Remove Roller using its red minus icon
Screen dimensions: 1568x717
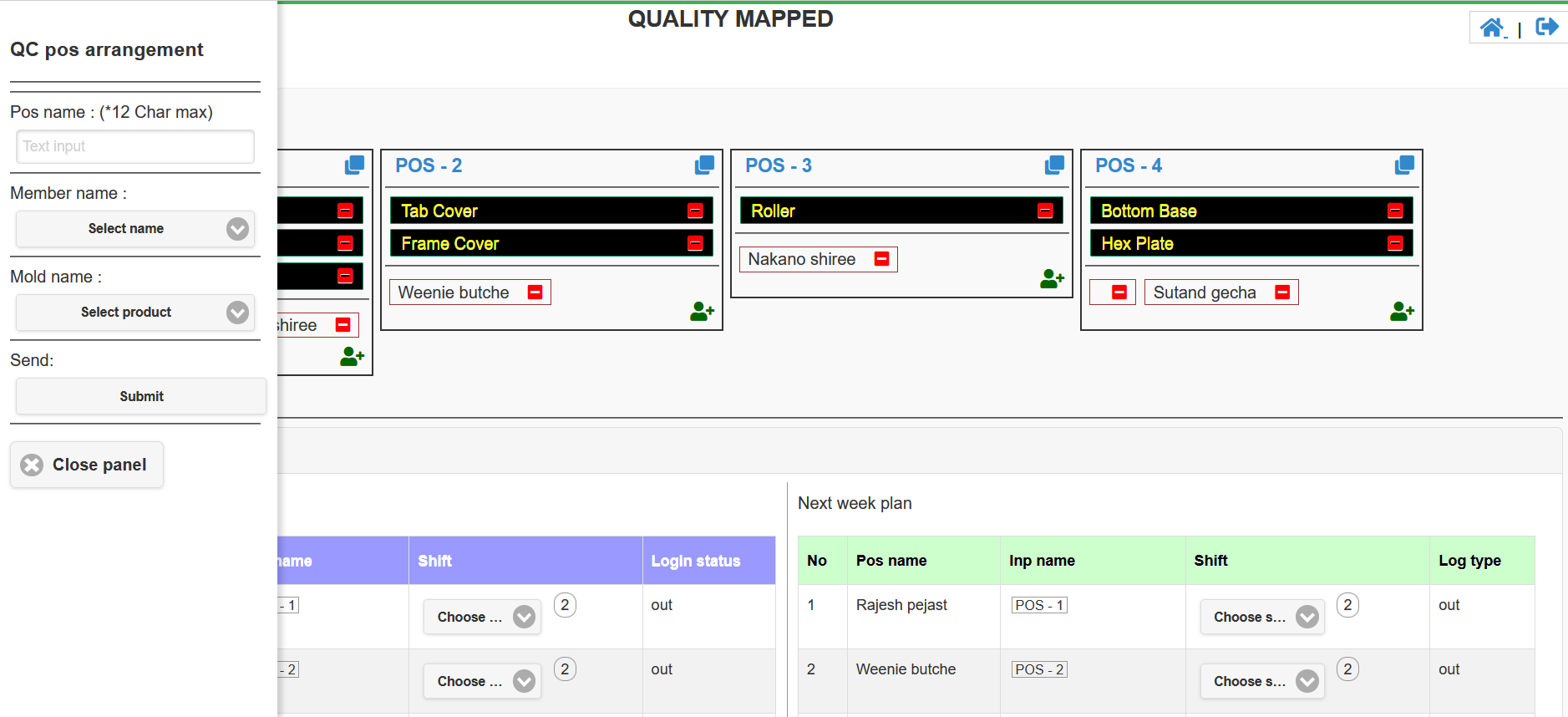click(1045, 211)
